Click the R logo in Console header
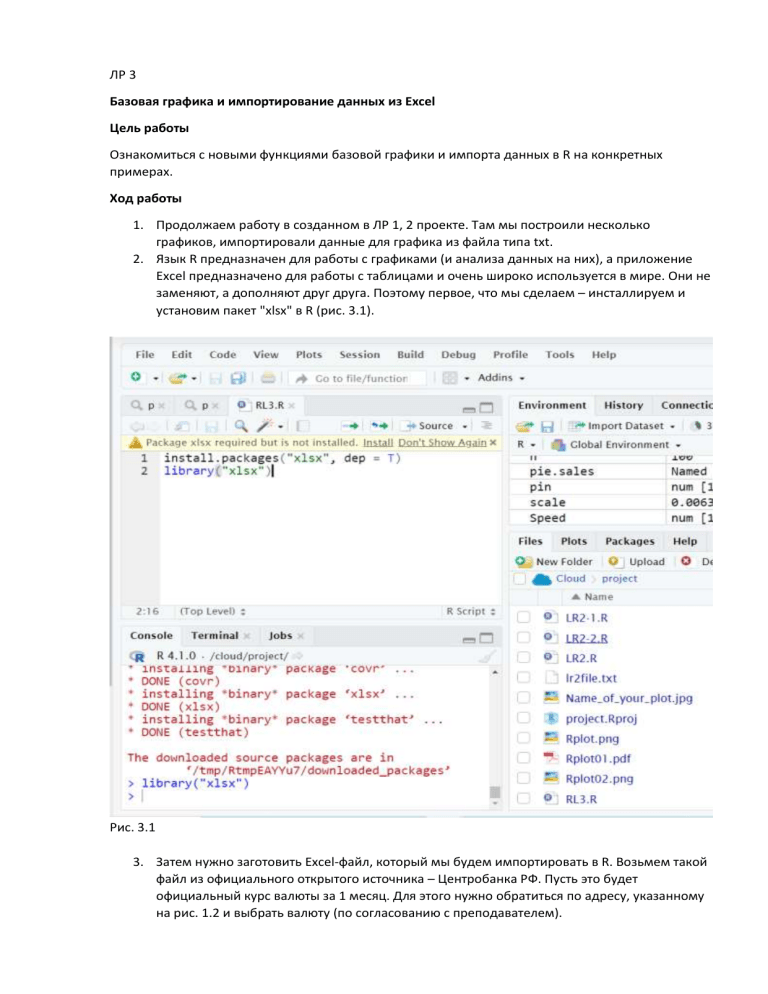This screenshot has height=994, width=768. coord(137,656)
